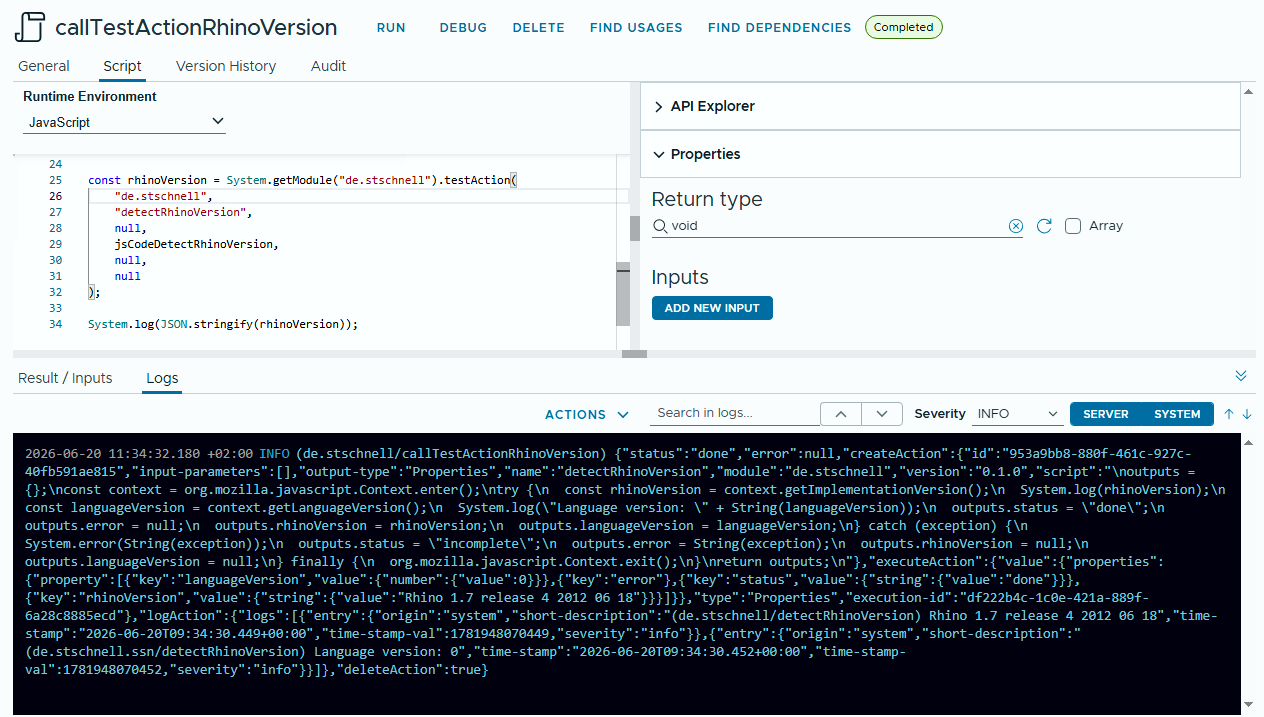1264x717 pixels.
Task: Click the code editor vertical scrollbar thumb
Action: pyautogui.click(x=623, y=292)
